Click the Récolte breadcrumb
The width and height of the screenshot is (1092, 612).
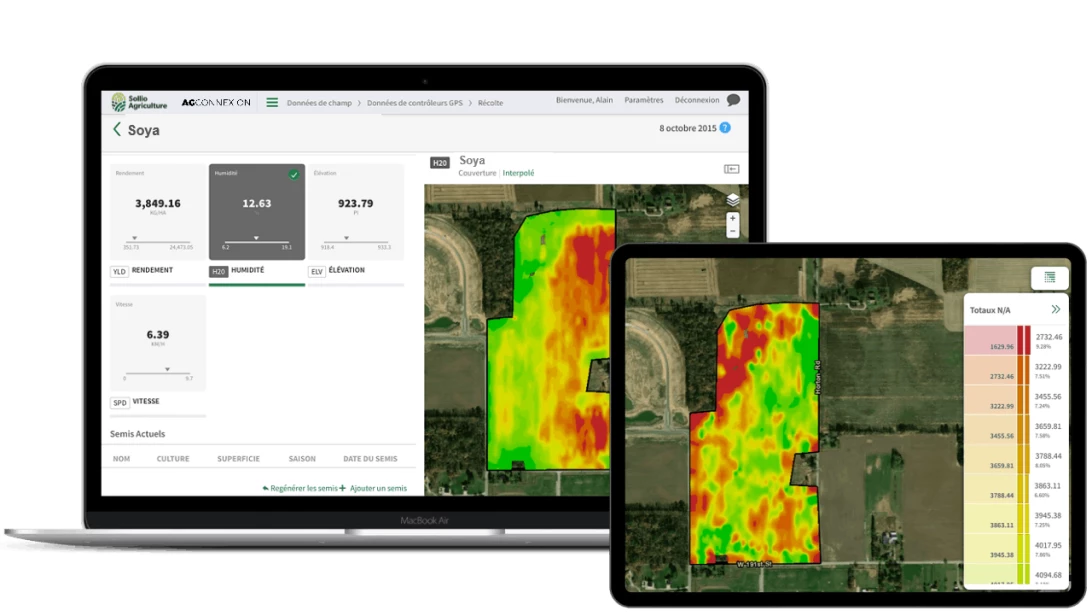(490, 103)
